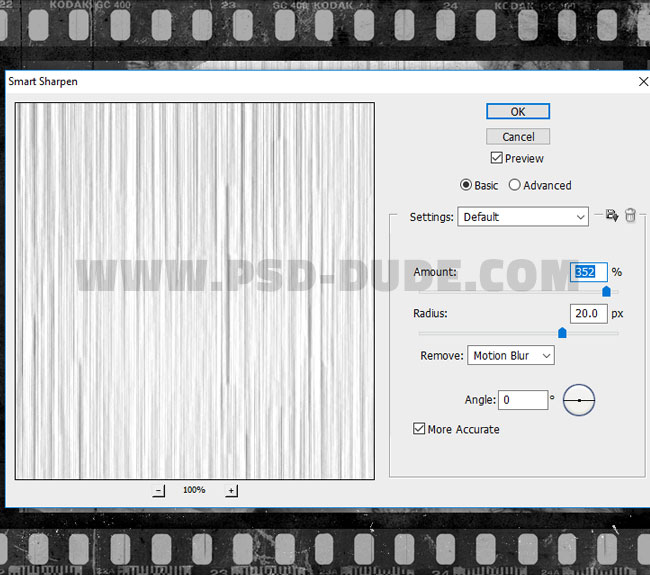Open the Settings Default dropdown
Screen dimensions: 650x575
[523, 217]
